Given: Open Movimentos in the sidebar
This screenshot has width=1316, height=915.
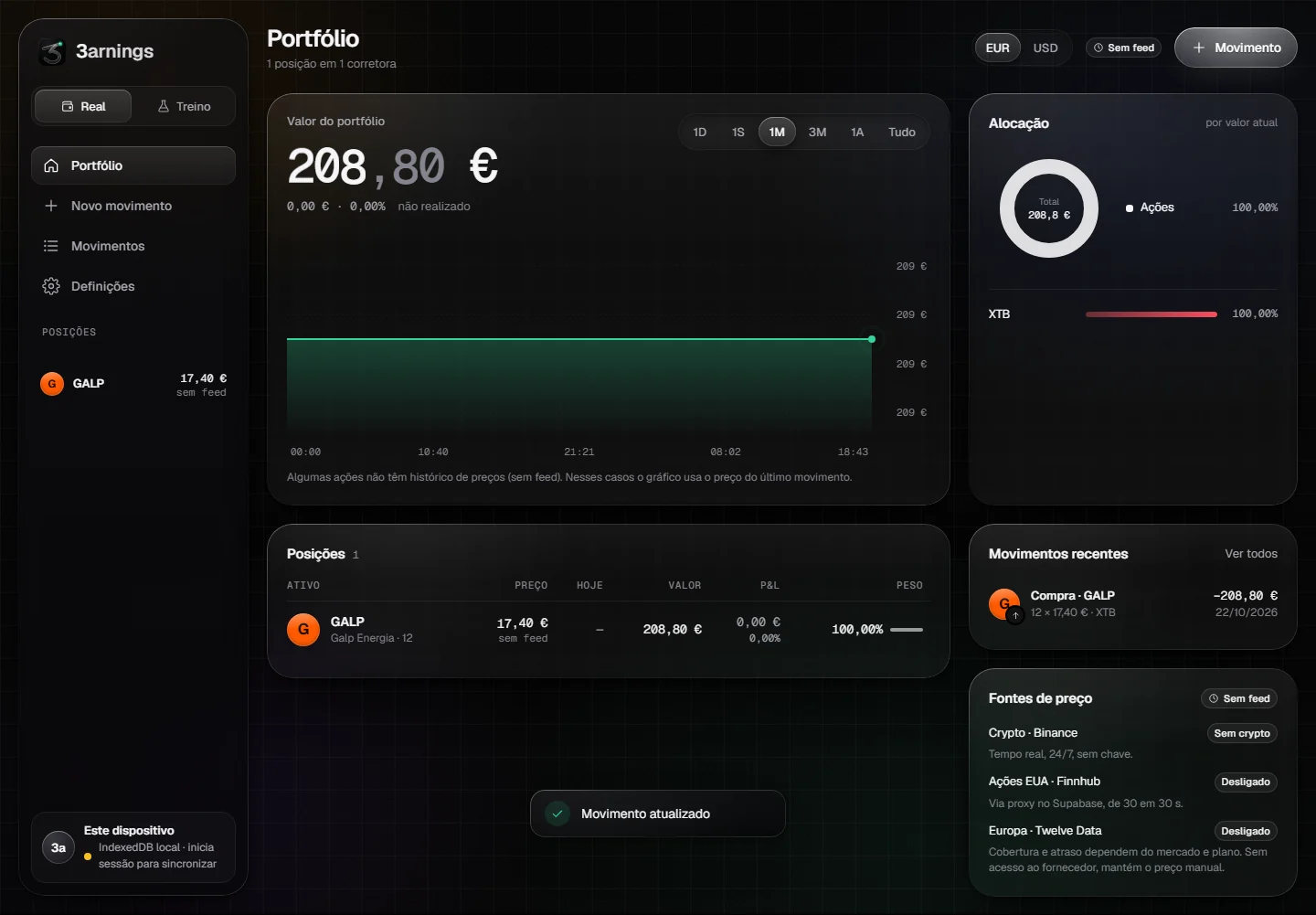Looking at the screenshot, I should tap(133, 246).
